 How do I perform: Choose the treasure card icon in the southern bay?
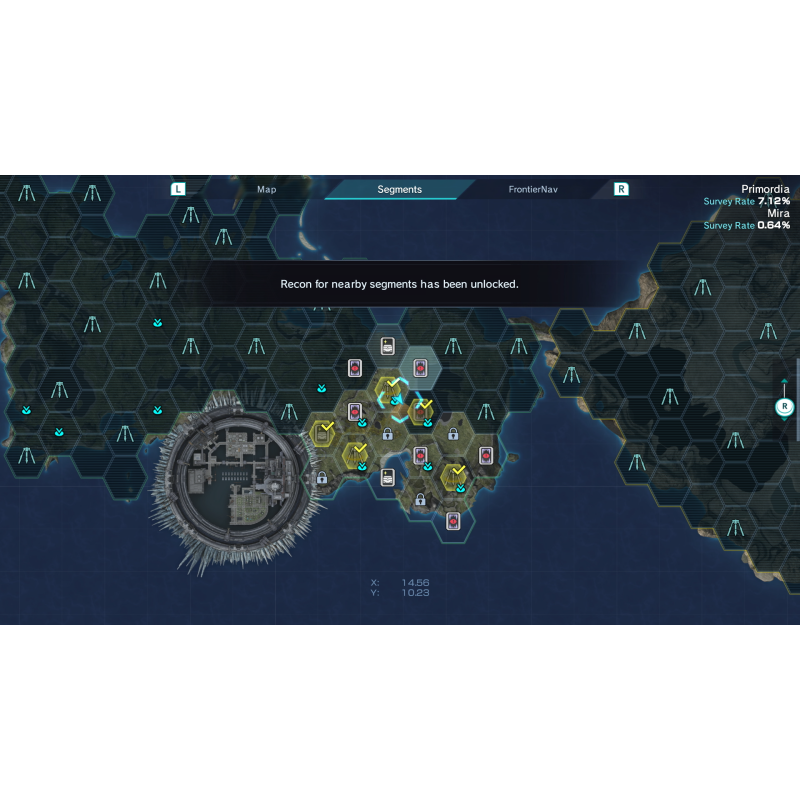click(x=388, y=478)
